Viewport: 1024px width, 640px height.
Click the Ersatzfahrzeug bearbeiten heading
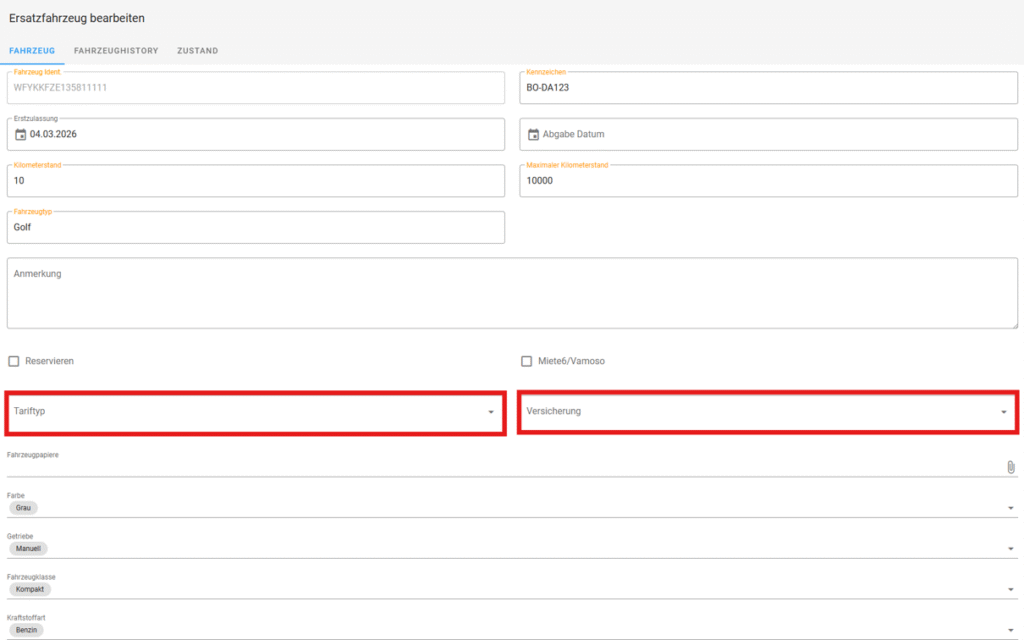(x=77, y=18)
